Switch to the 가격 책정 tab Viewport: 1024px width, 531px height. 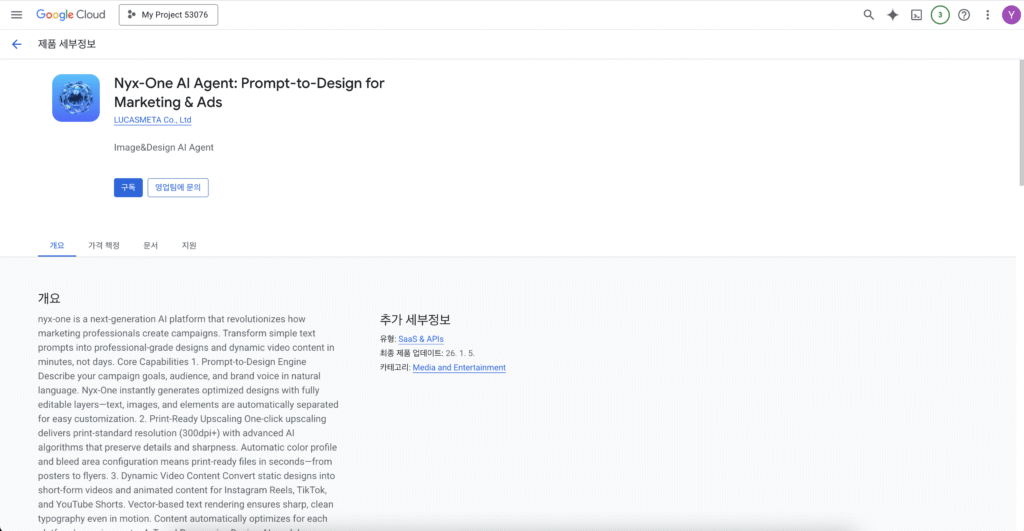pyautogui.click(x=103, y=245)
